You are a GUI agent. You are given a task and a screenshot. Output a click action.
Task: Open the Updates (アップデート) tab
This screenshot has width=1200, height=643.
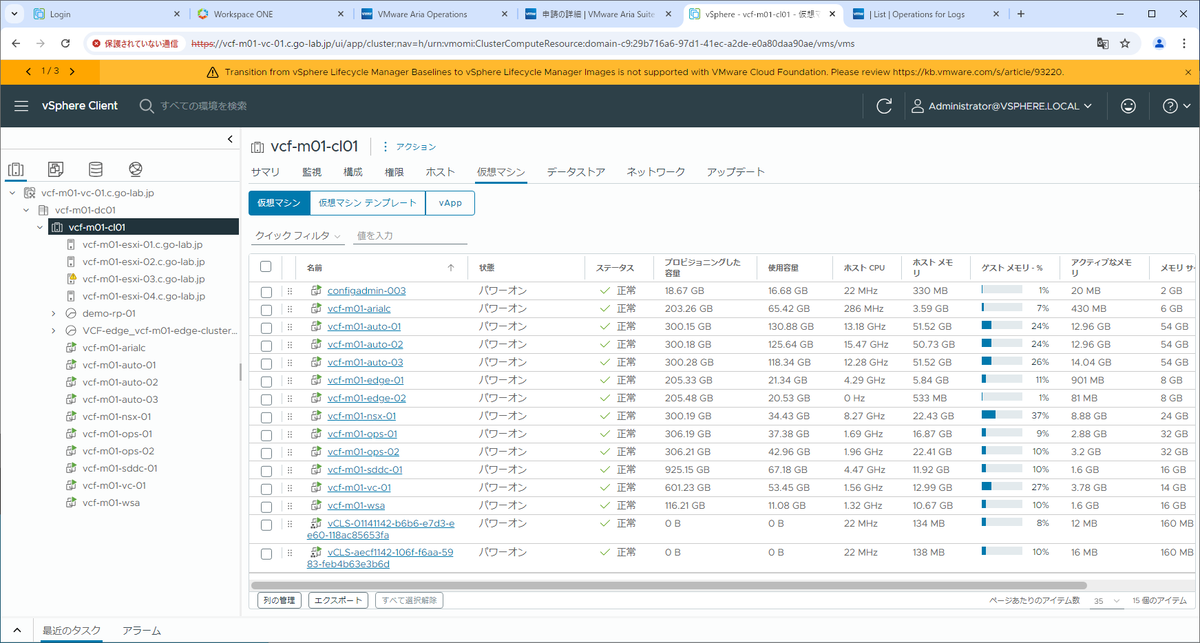pyautogui.click(x=735, y=172)
